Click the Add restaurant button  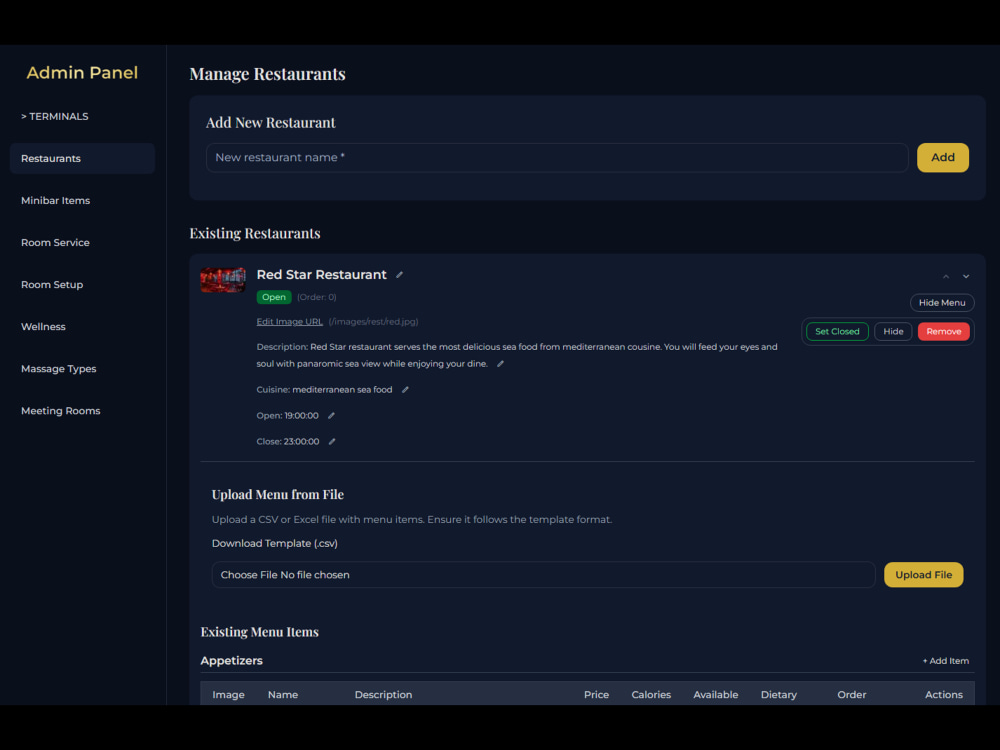[943, 158]
